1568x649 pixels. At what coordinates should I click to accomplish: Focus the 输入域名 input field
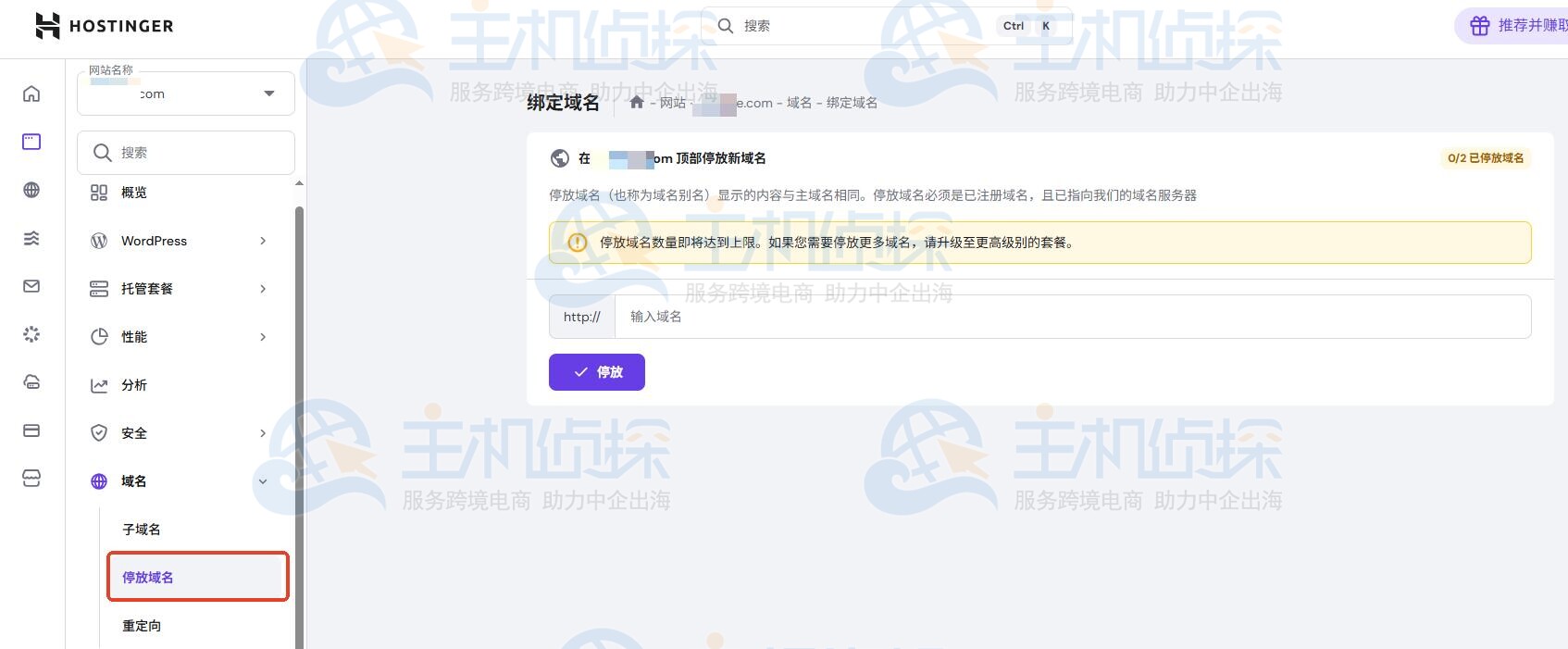coord(1073,317)
